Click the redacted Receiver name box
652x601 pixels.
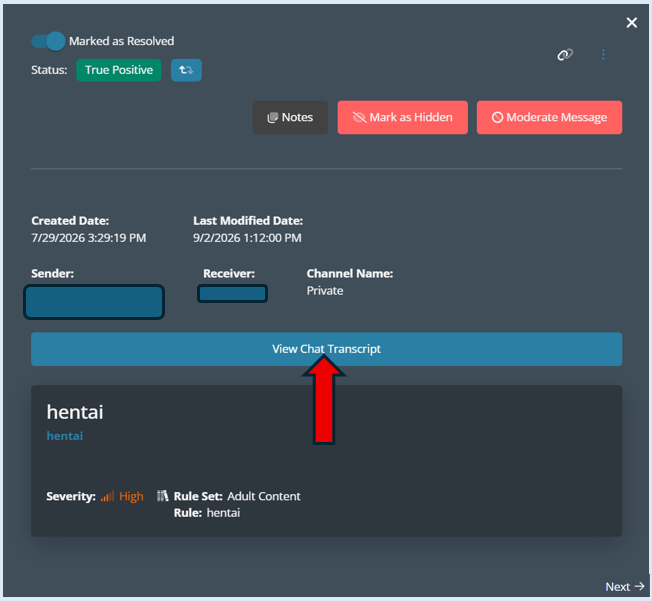coord(232,294)
